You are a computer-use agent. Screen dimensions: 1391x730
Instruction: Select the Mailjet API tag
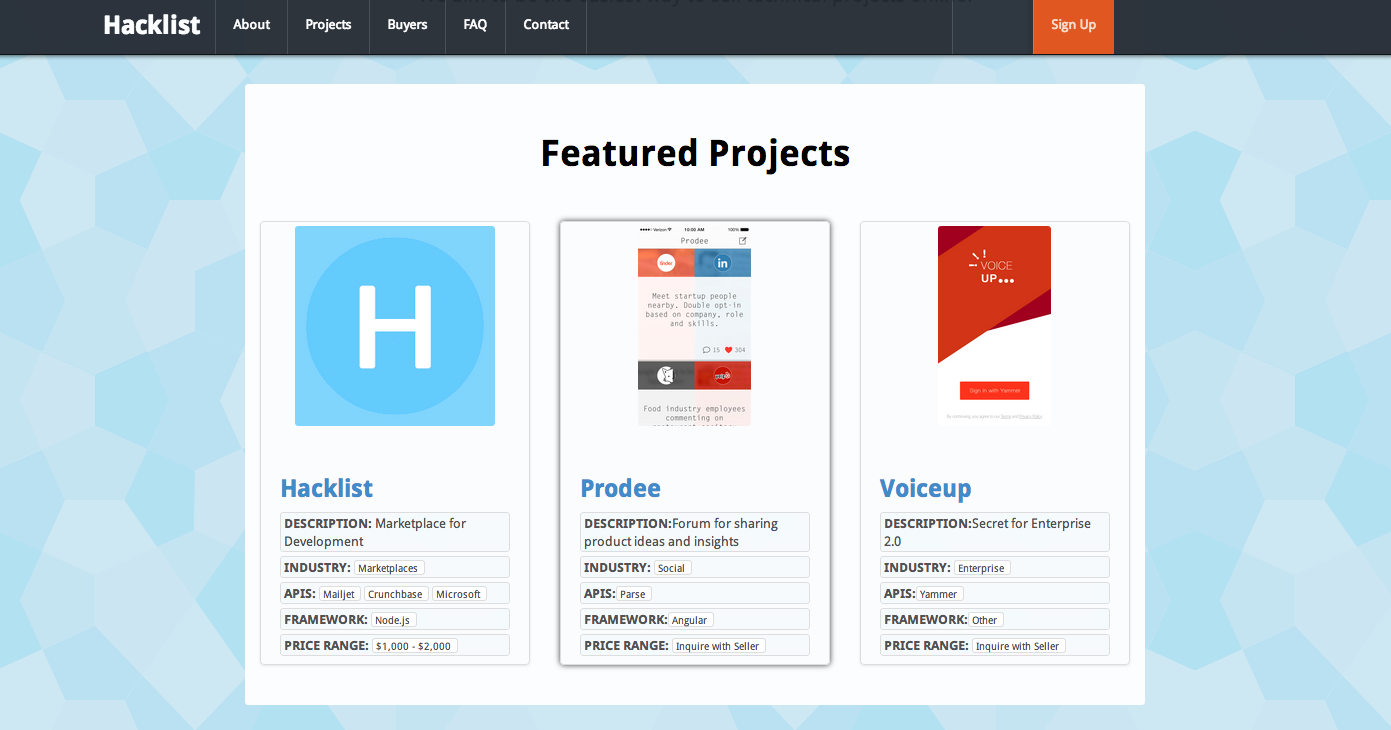tap(339, 594)
